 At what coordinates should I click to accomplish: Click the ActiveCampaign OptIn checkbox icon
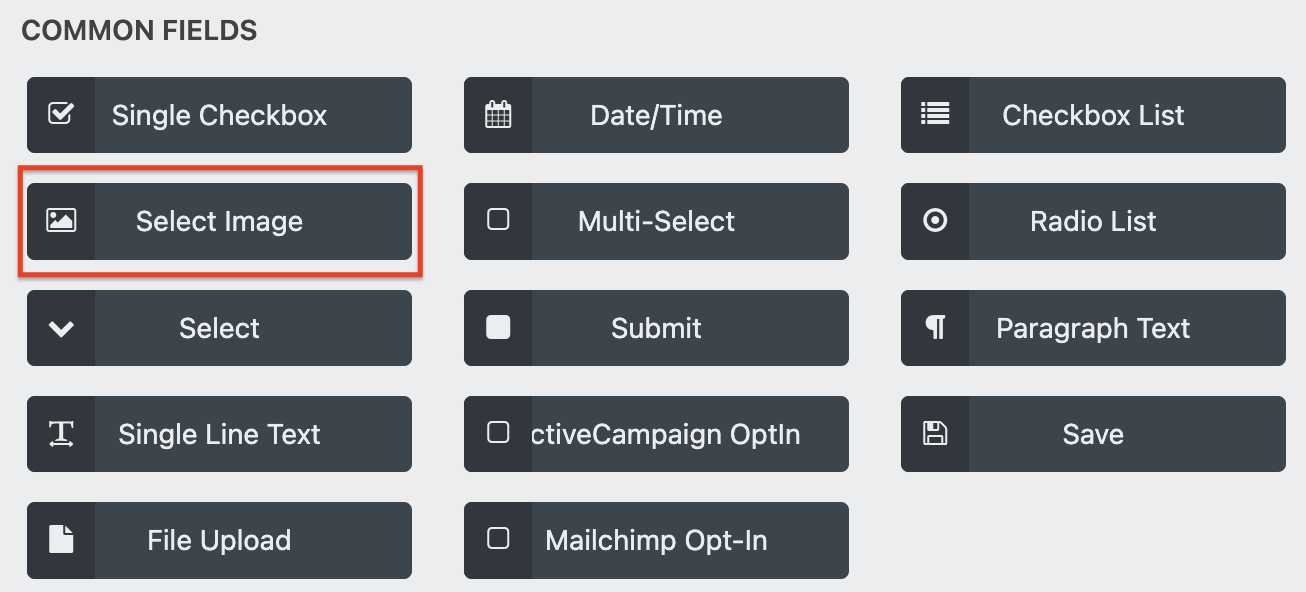(x=497, y=434)
